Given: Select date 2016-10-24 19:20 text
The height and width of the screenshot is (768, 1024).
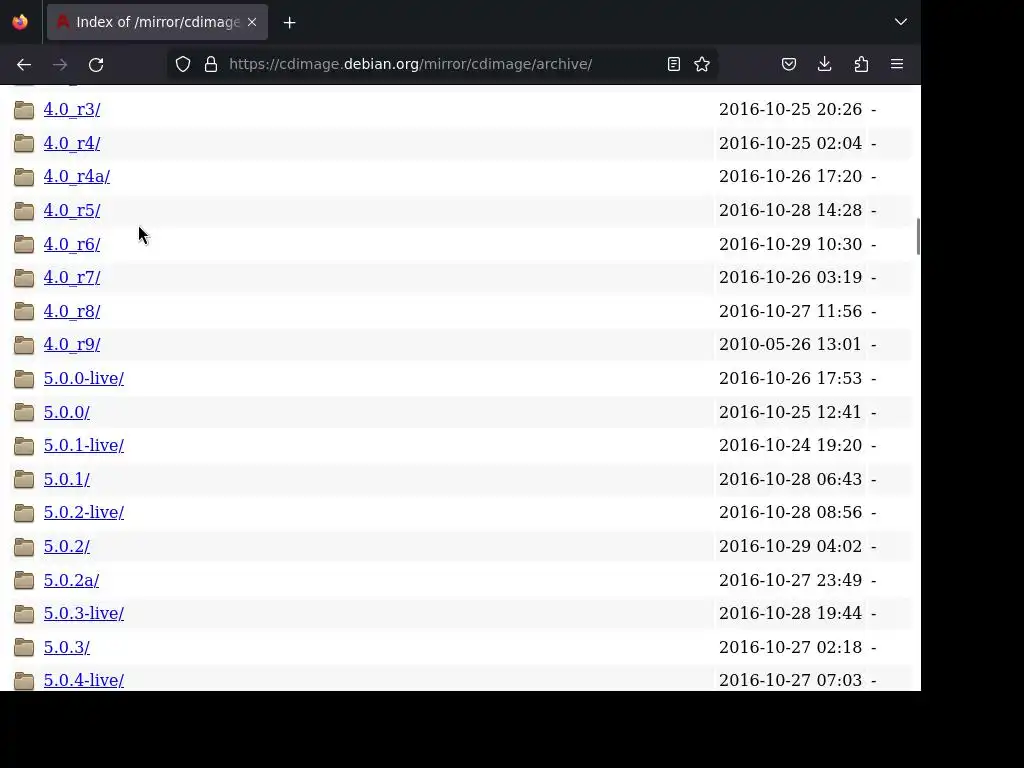Looking at the screenshot, I should [790, 445].
